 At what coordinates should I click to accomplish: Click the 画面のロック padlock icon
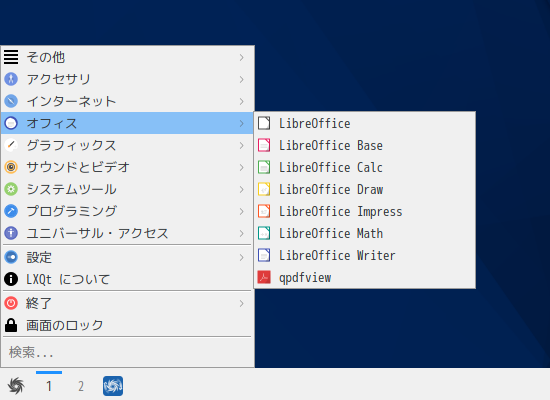[11, 325]
